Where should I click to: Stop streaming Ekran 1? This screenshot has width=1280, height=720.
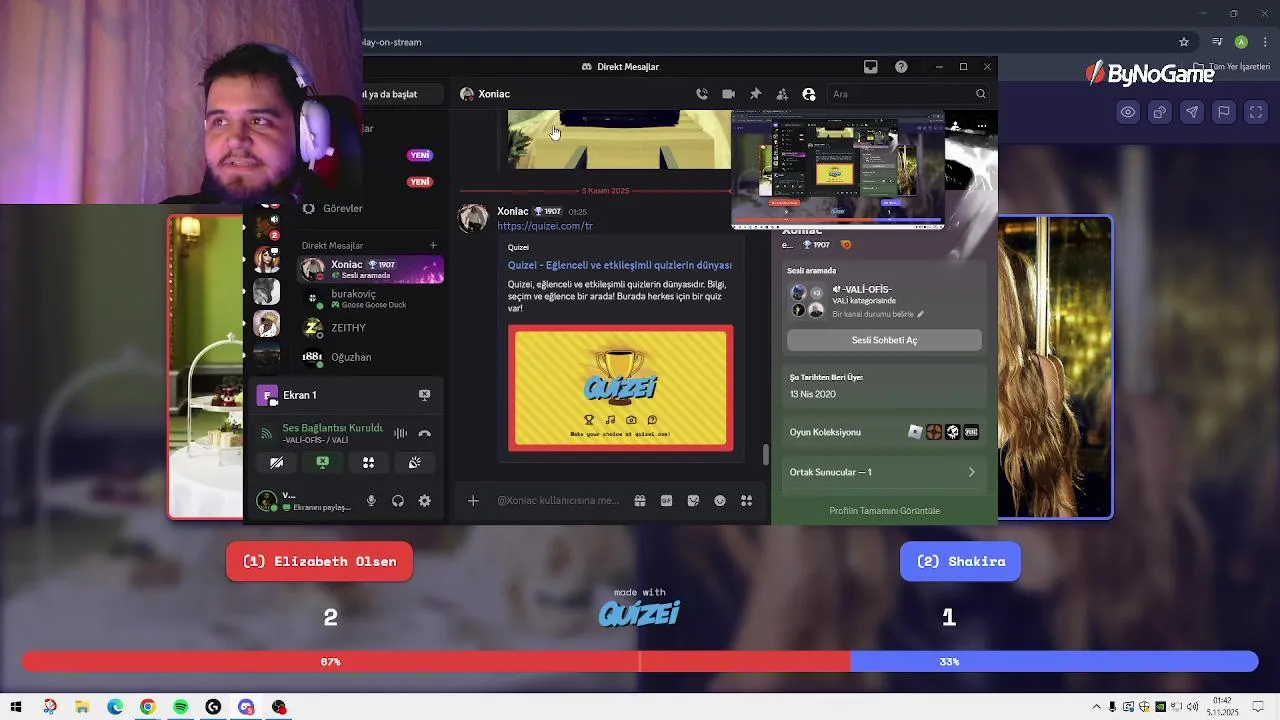(424, 395)
